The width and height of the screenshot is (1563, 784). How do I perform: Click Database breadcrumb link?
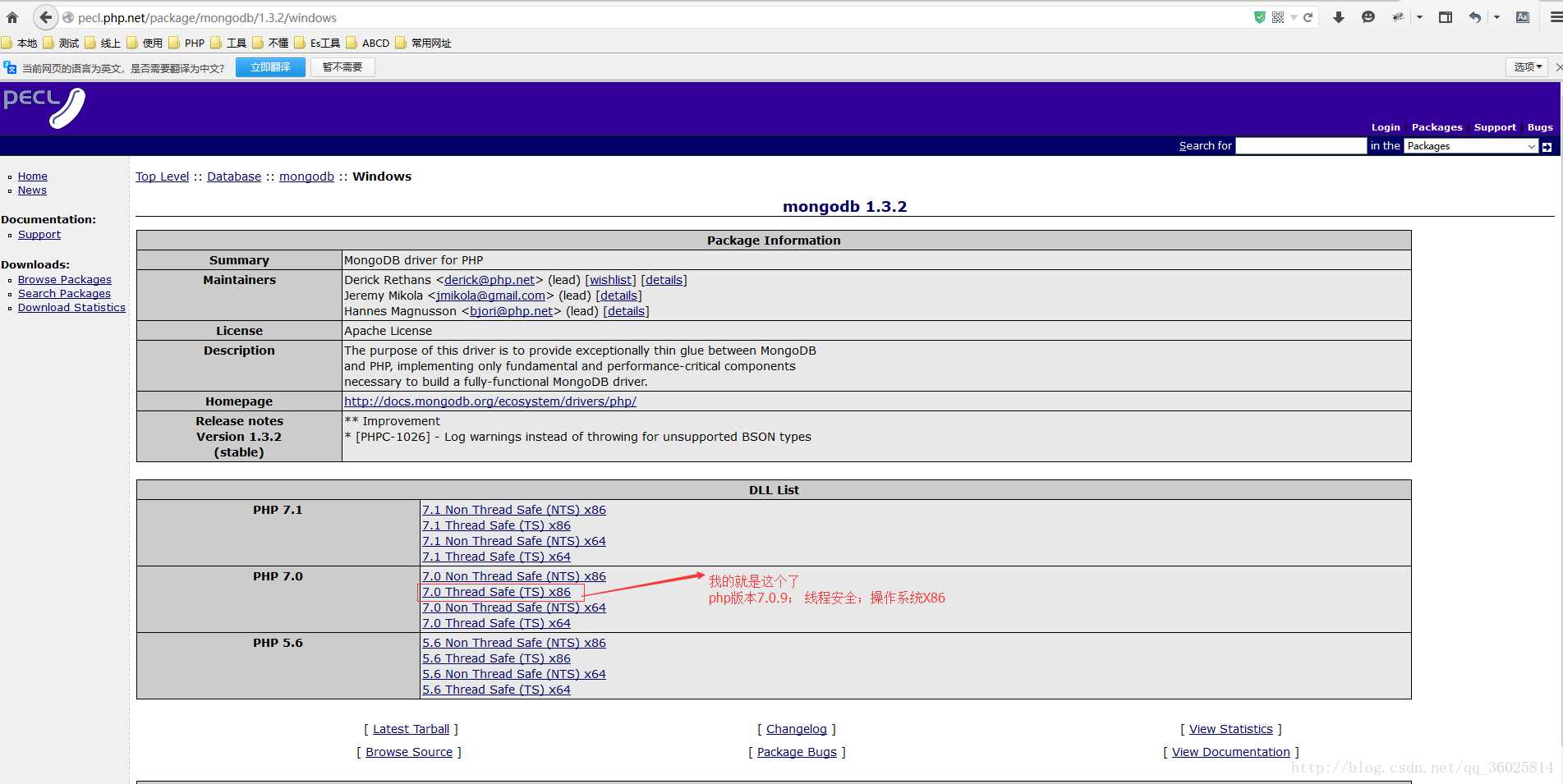click(x=234, y=177)
